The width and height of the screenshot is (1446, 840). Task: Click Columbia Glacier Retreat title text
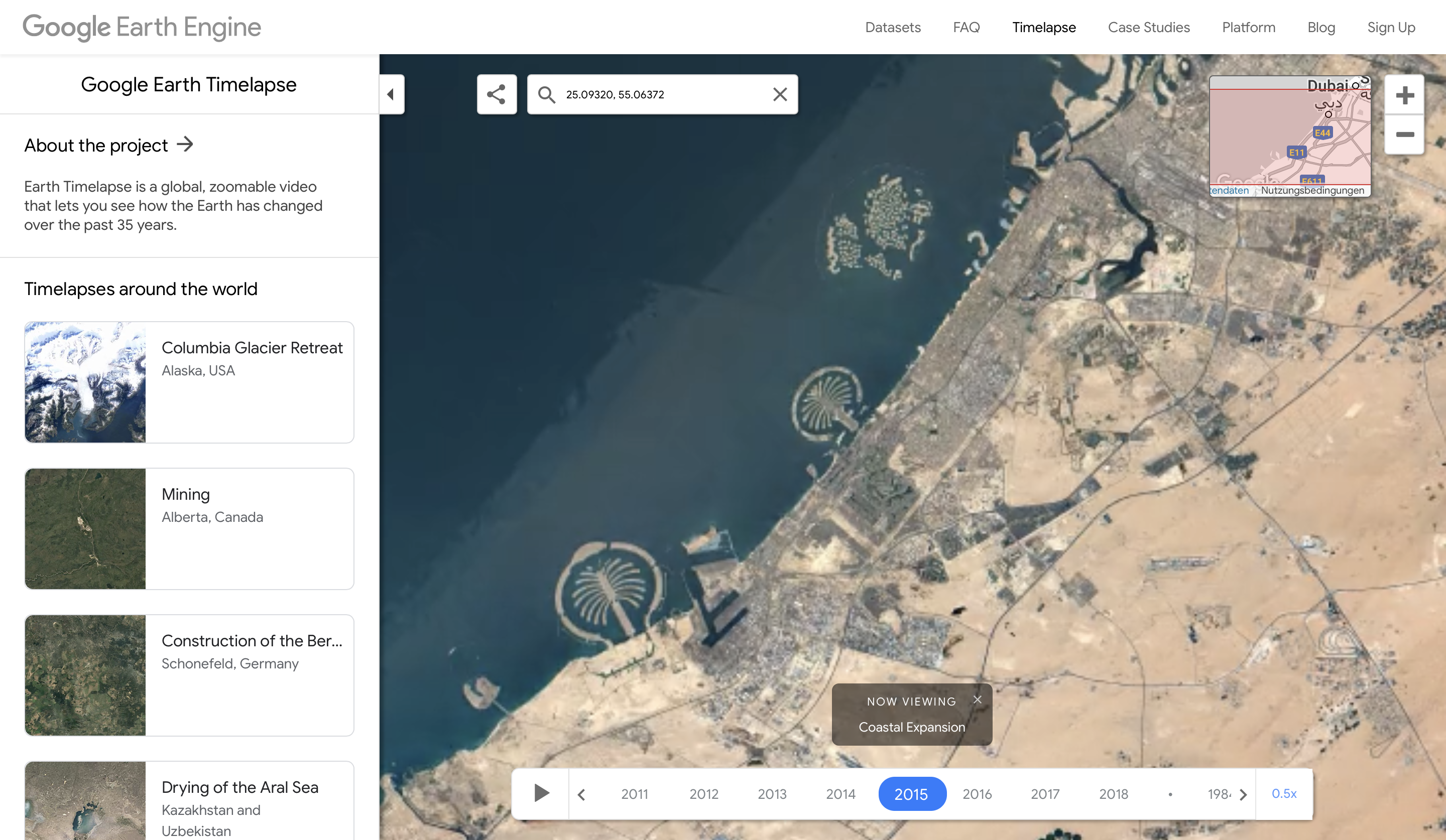252,347
